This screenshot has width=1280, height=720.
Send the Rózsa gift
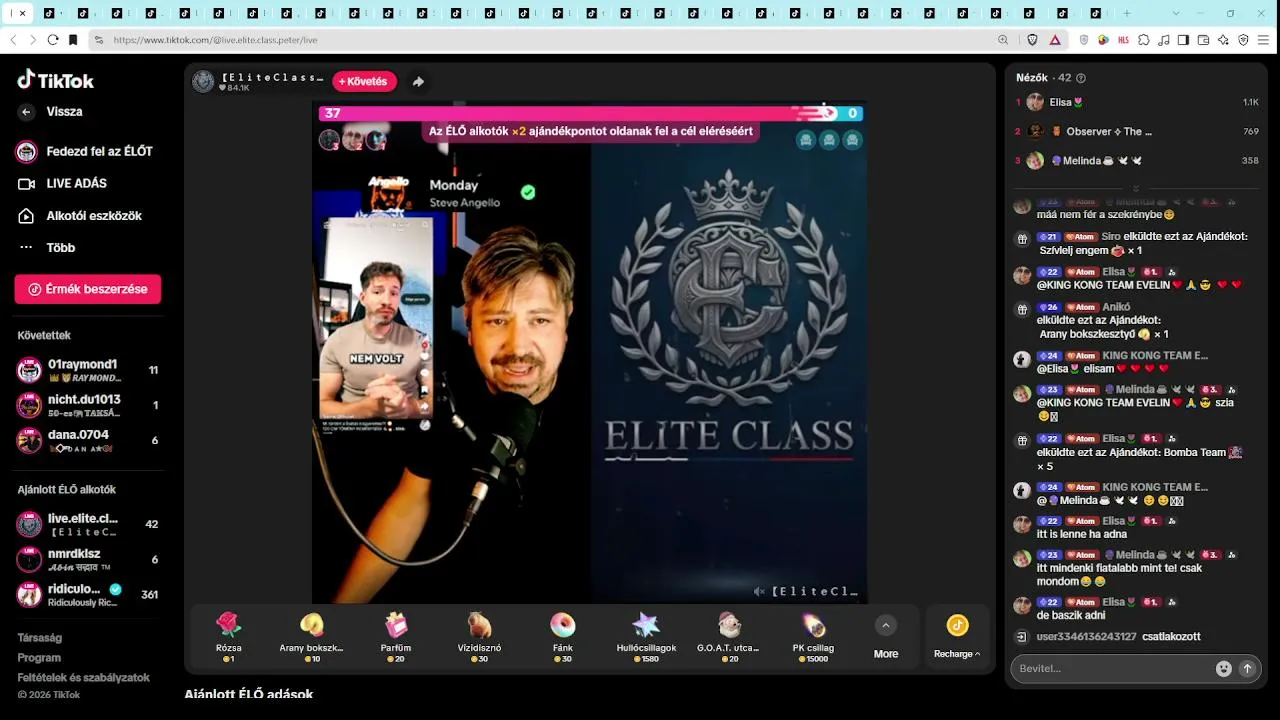229,637
